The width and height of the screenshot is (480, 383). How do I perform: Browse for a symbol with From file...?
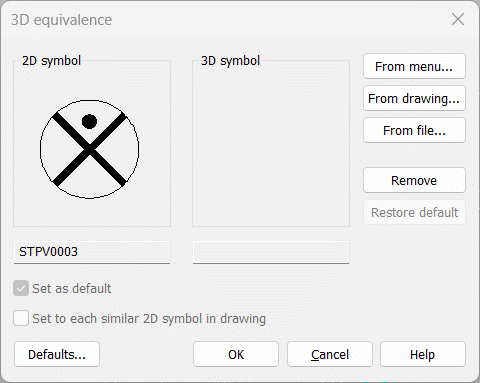(x=414, y=130)
